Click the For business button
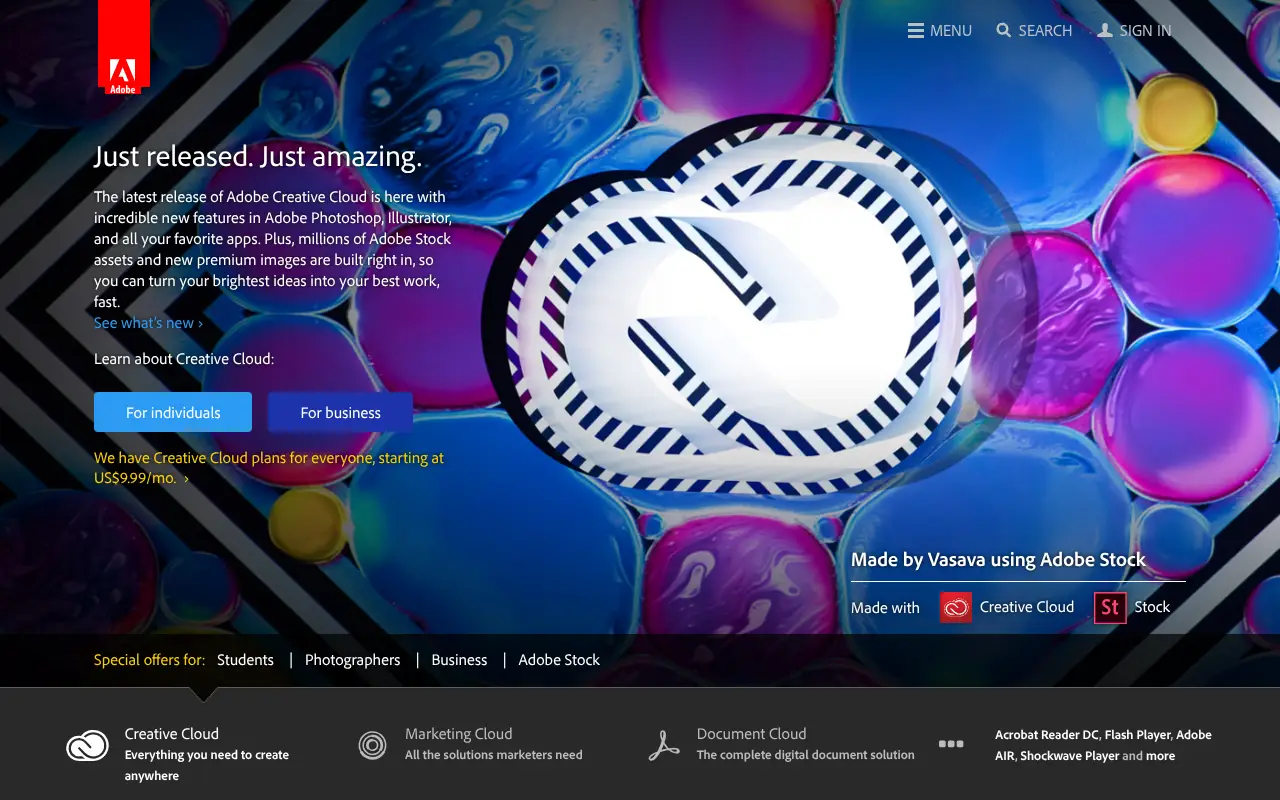1280x800 pixels. [340, 412]
